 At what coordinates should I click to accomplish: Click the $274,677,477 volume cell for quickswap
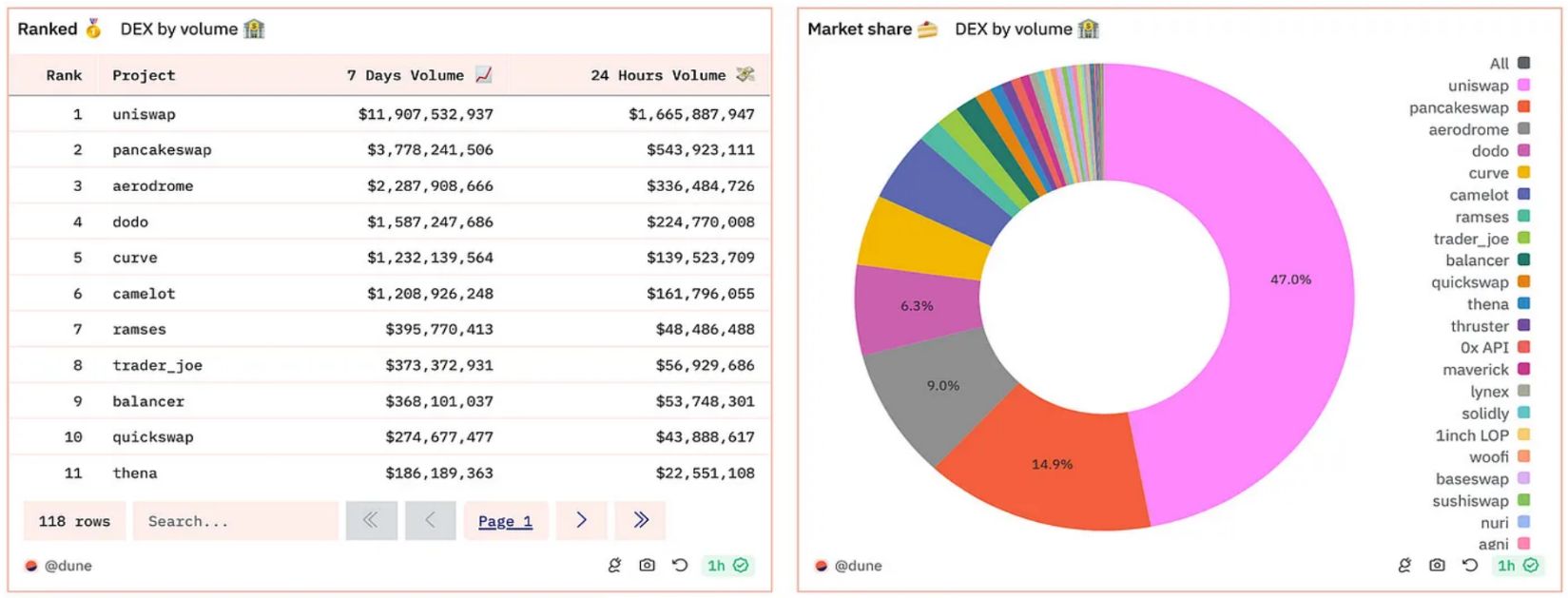tap(439, 437)
